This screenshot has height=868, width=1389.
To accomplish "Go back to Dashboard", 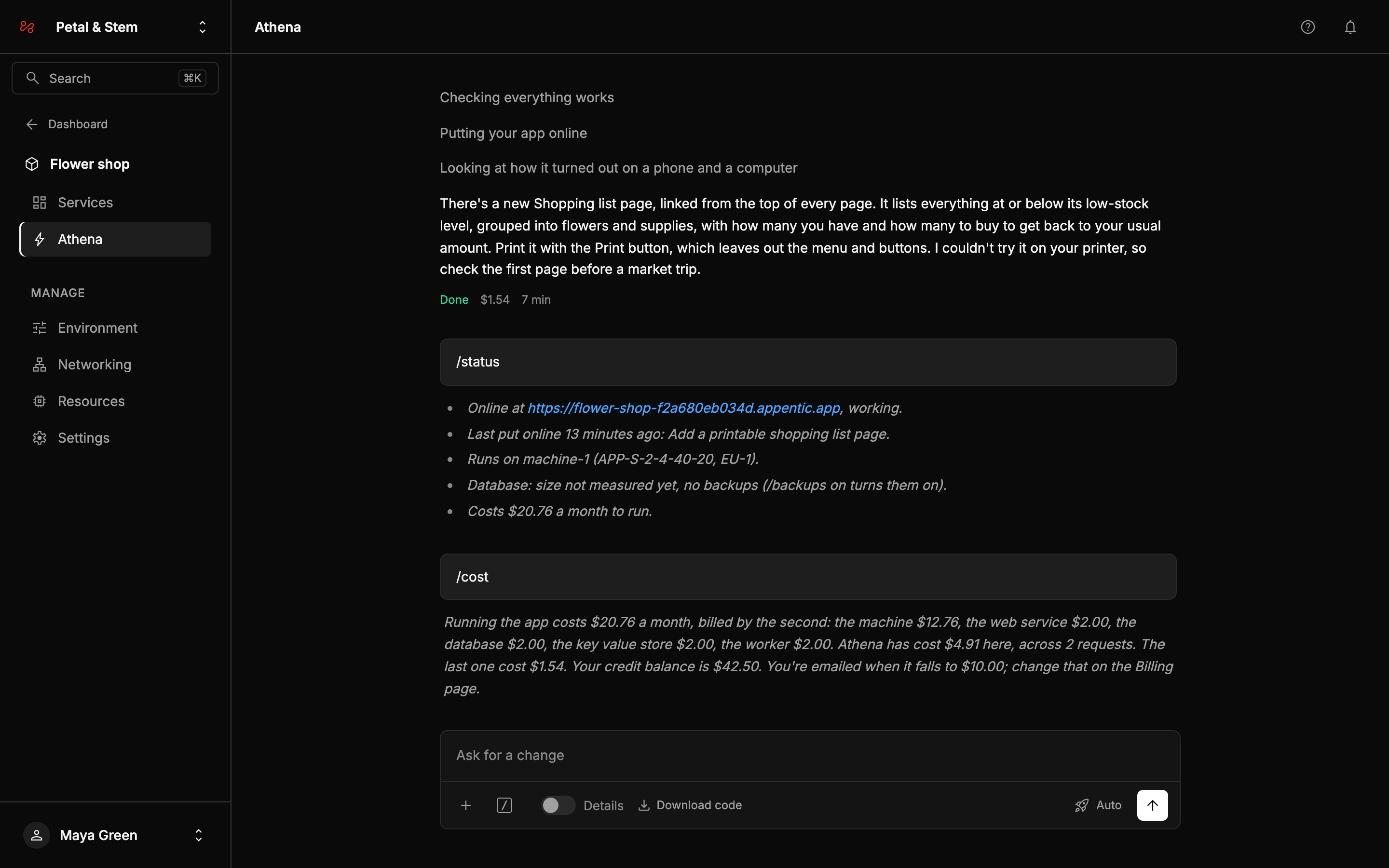I will [67, 124].
